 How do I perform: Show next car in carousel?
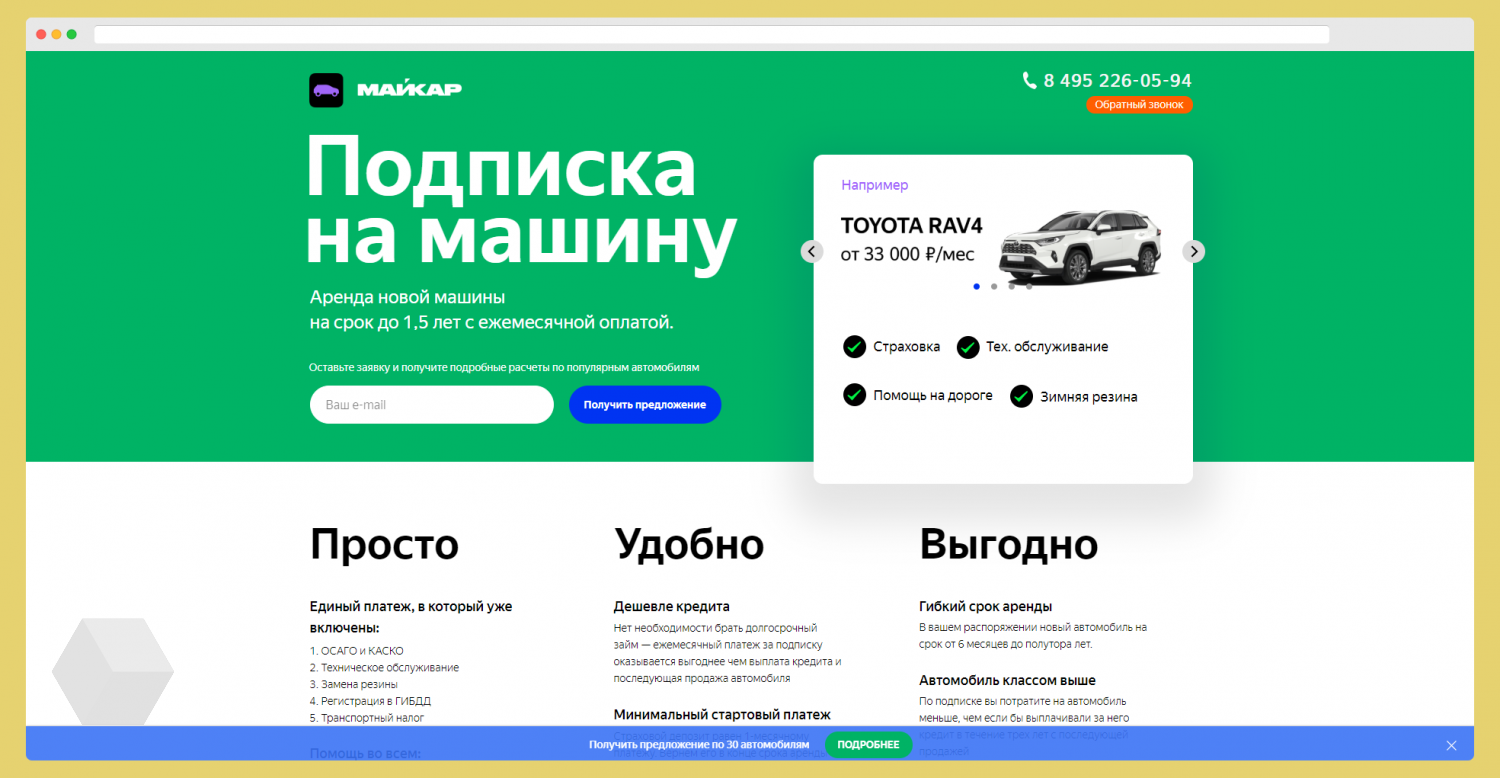pyautogui.click(x=1193, y=252)
